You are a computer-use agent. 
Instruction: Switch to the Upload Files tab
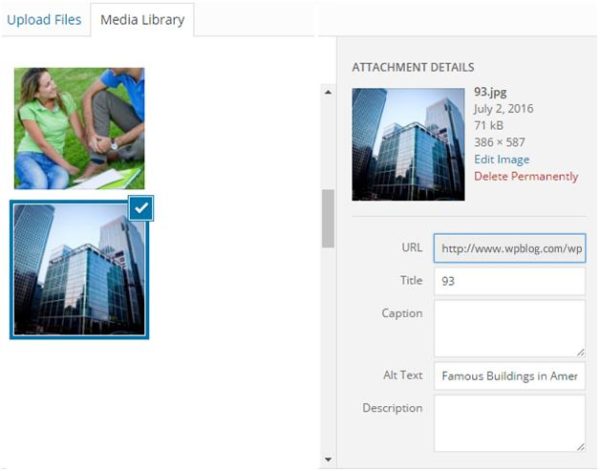click(44, 20)
